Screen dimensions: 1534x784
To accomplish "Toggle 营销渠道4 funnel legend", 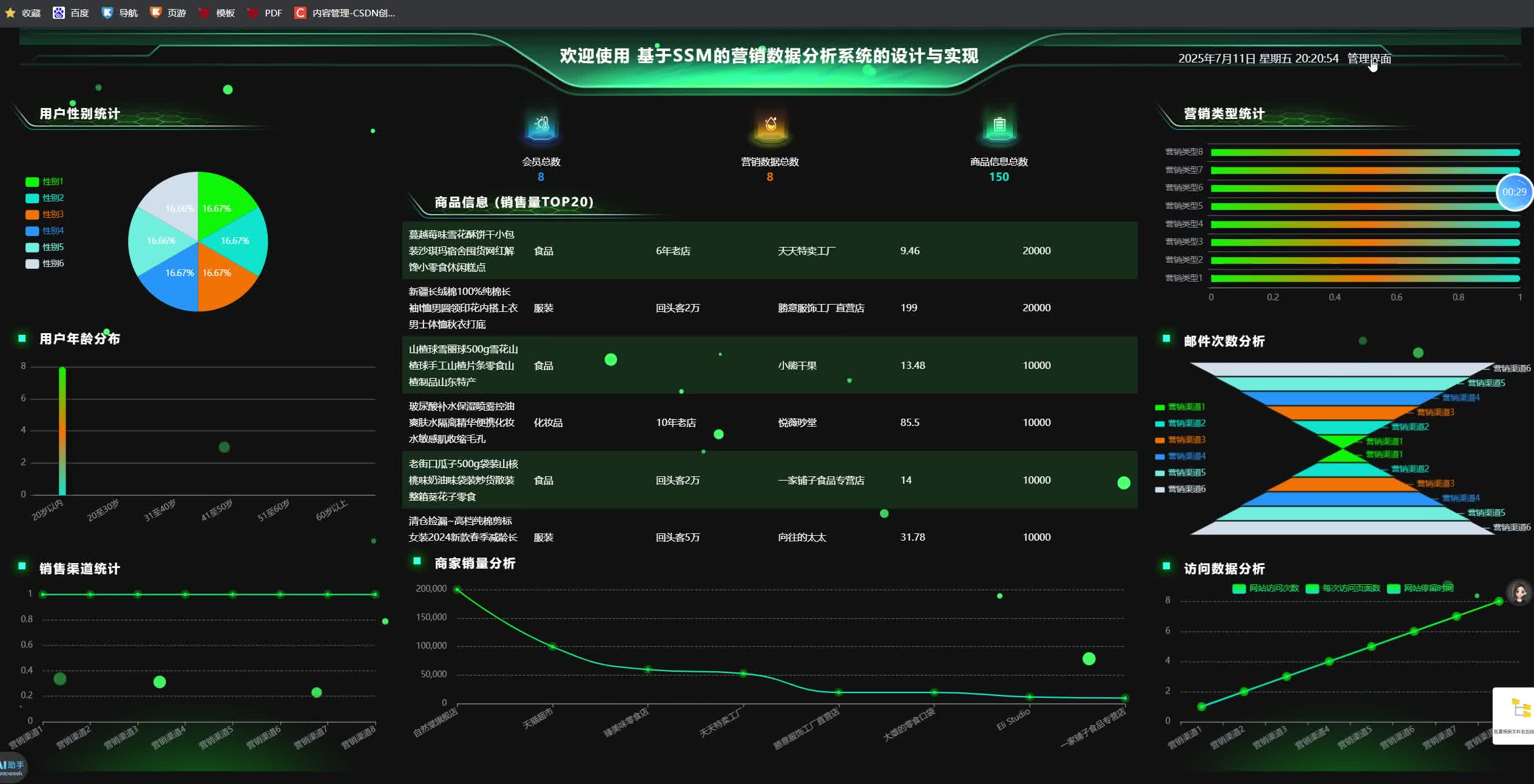I will point(1180,456).
